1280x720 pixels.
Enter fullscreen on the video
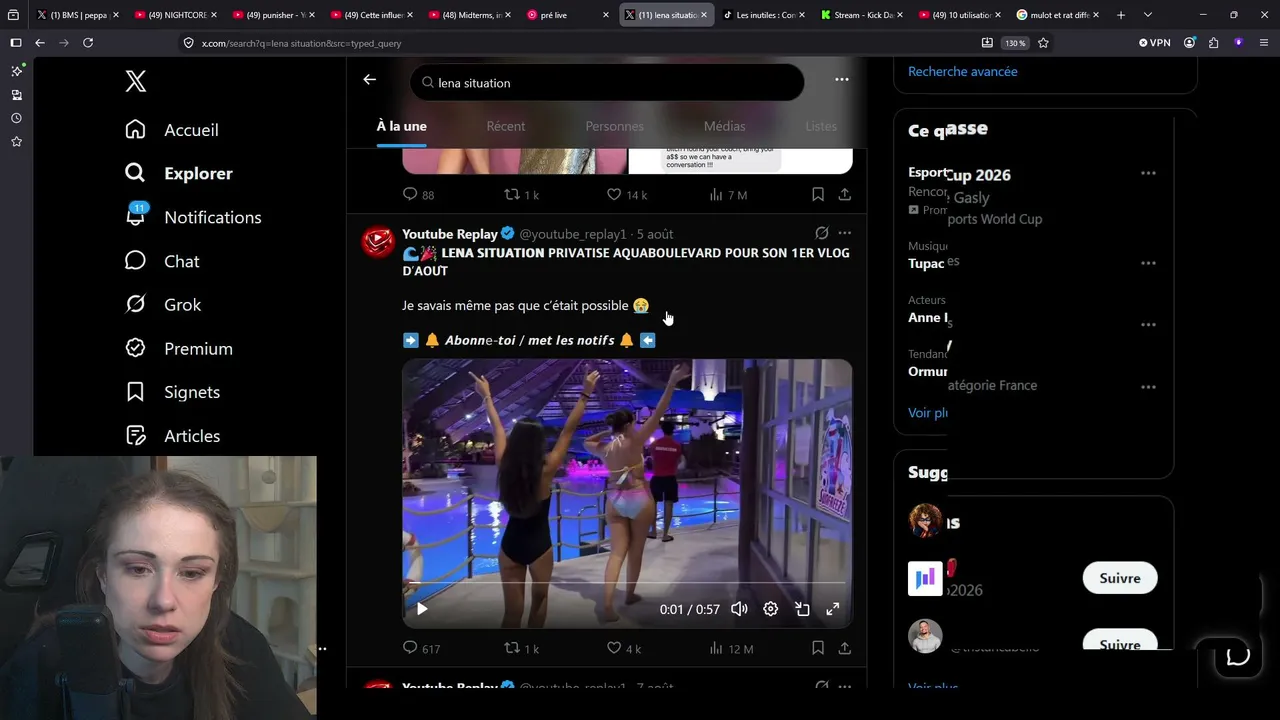click(x=833, y=609)
